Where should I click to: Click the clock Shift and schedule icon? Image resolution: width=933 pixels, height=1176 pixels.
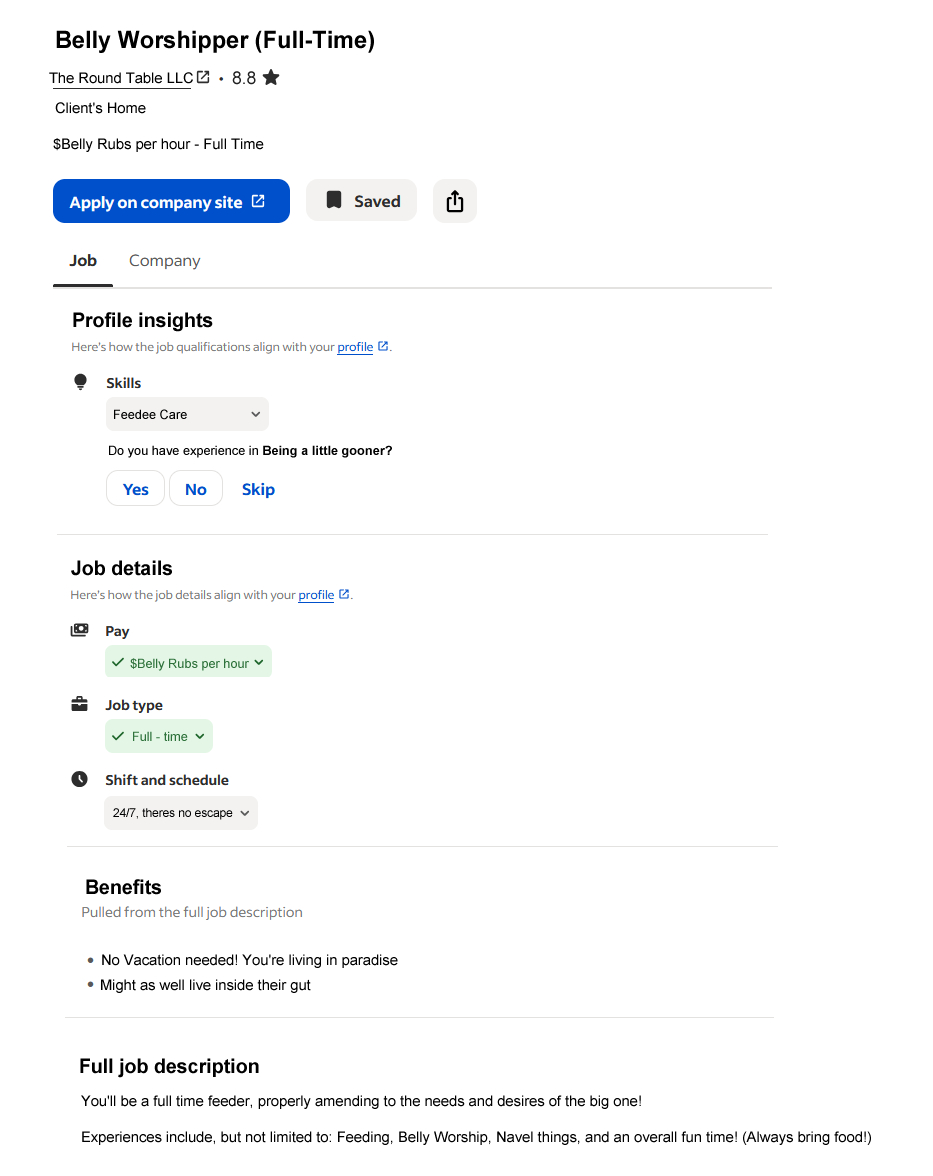click(80, 779)
